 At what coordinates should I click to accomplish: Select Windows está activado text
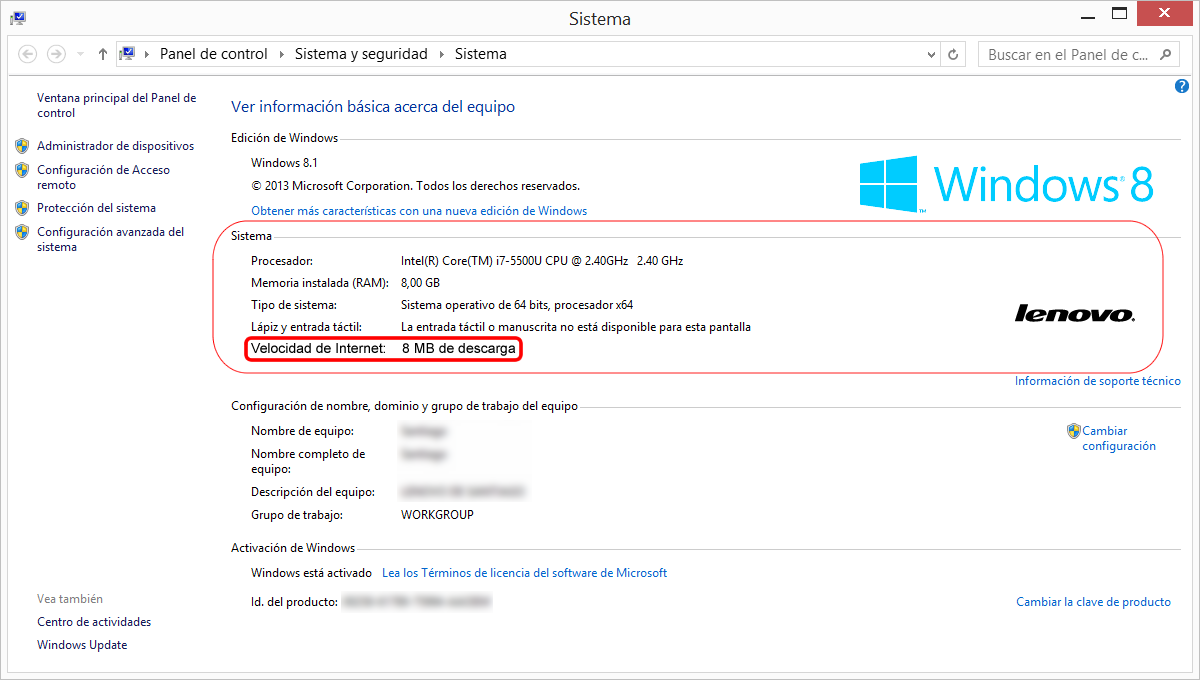coord(311,573)
